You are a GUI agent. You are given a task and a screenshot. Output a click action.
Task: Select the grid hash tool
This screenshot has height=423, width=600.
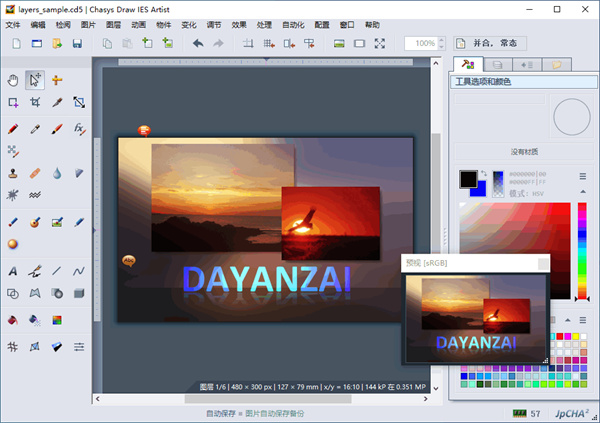(13, 347)
